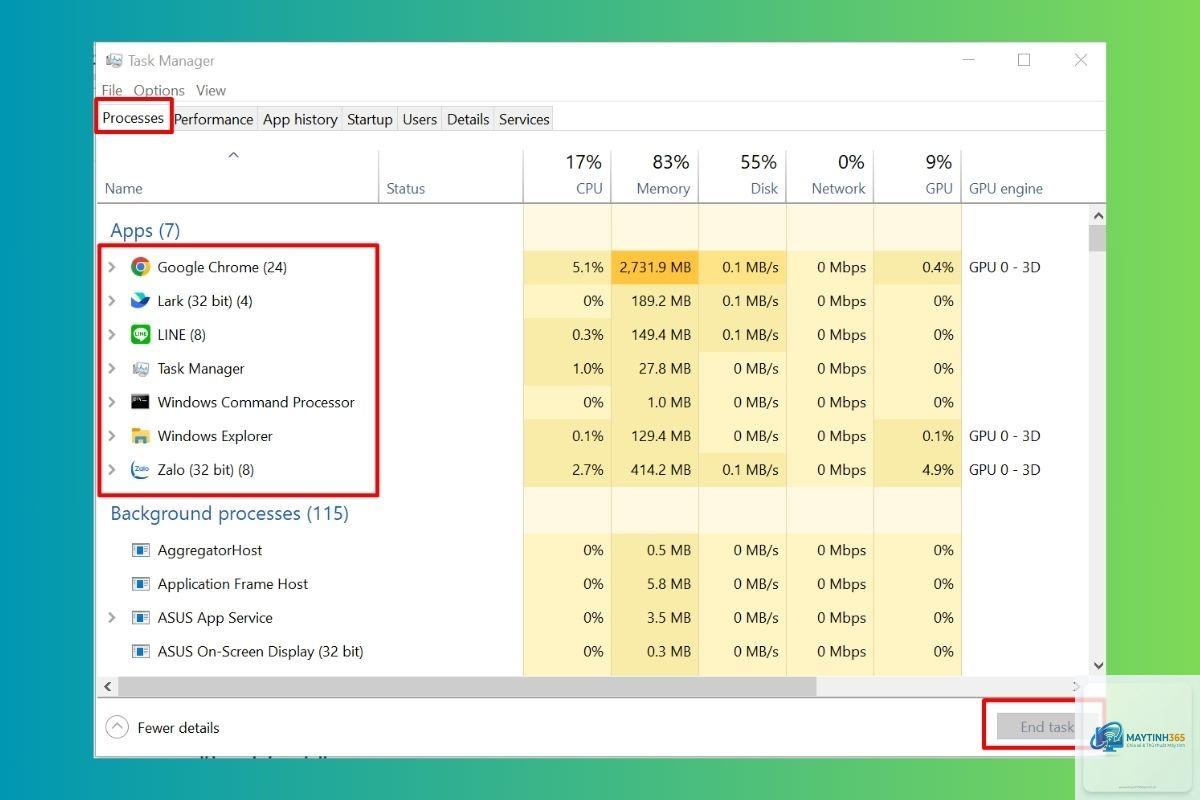Click the End task button
Viewport: 1200px width, 800px height.
click(x=1039, y=727)
